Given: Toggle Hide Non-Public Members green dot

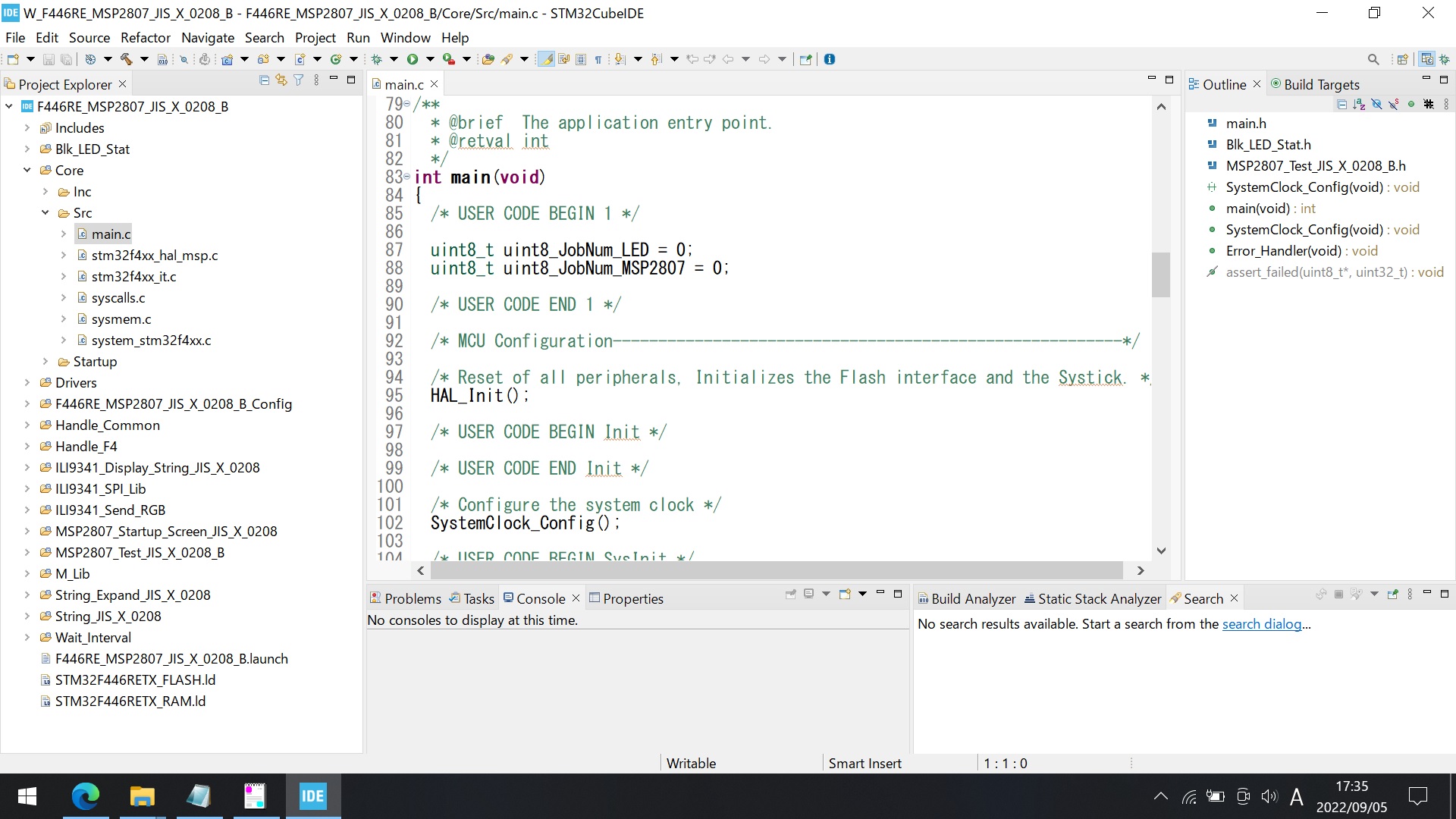Looking at the screenshot, I should pos(1411,105).
